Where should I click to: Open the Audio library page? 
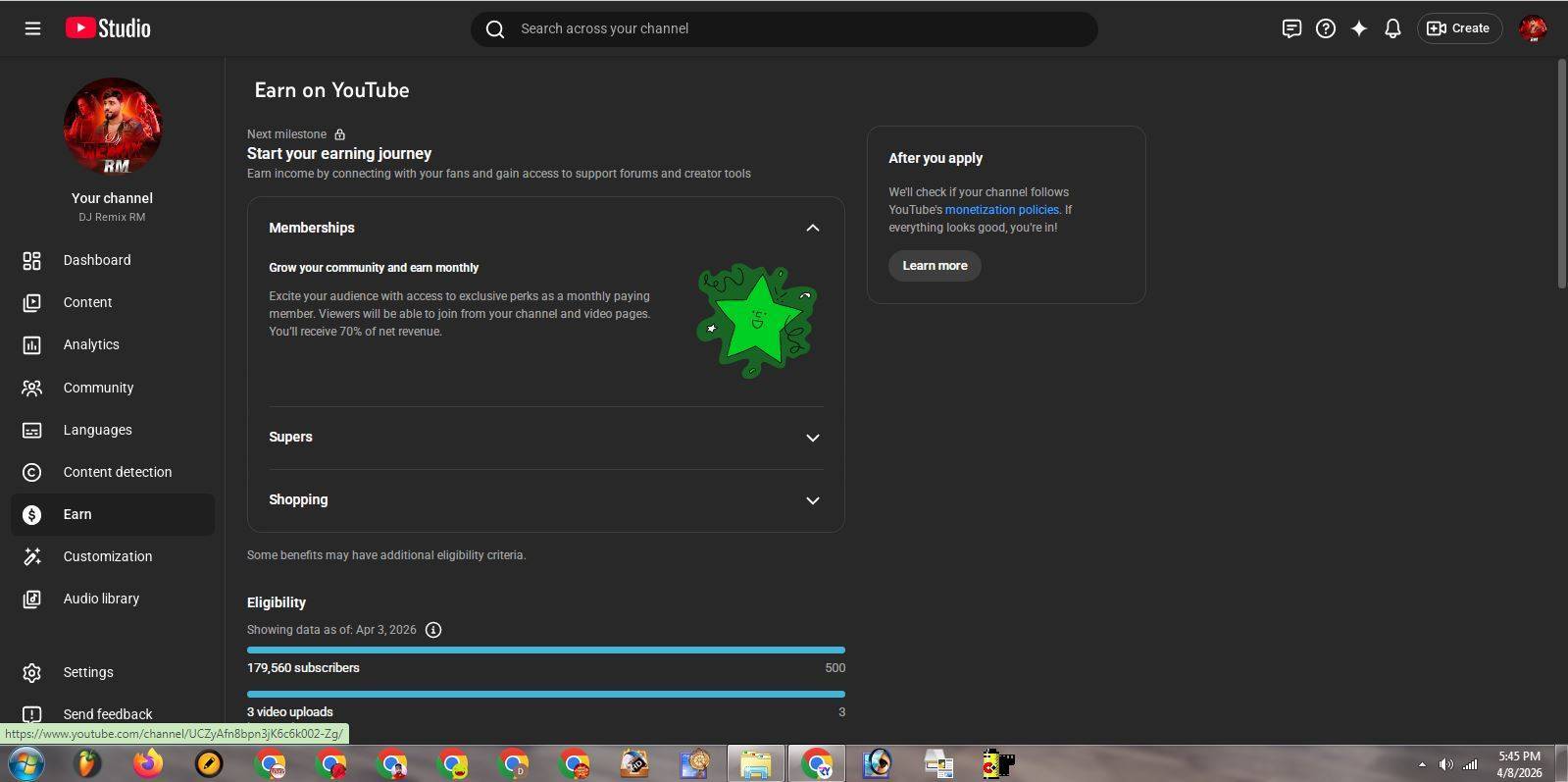101,599
